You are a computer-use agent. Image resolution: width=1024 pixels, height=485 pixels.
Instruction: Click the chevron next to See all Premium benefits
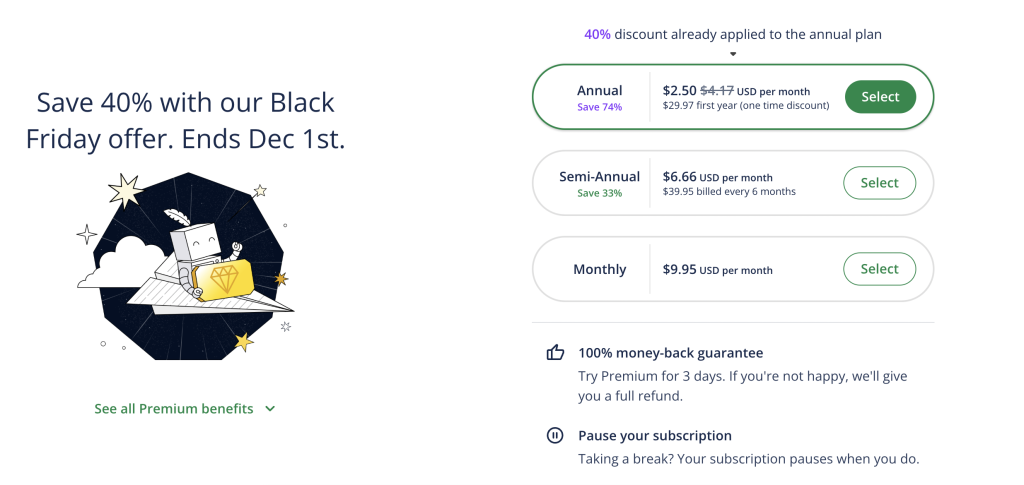pos(270,409)
